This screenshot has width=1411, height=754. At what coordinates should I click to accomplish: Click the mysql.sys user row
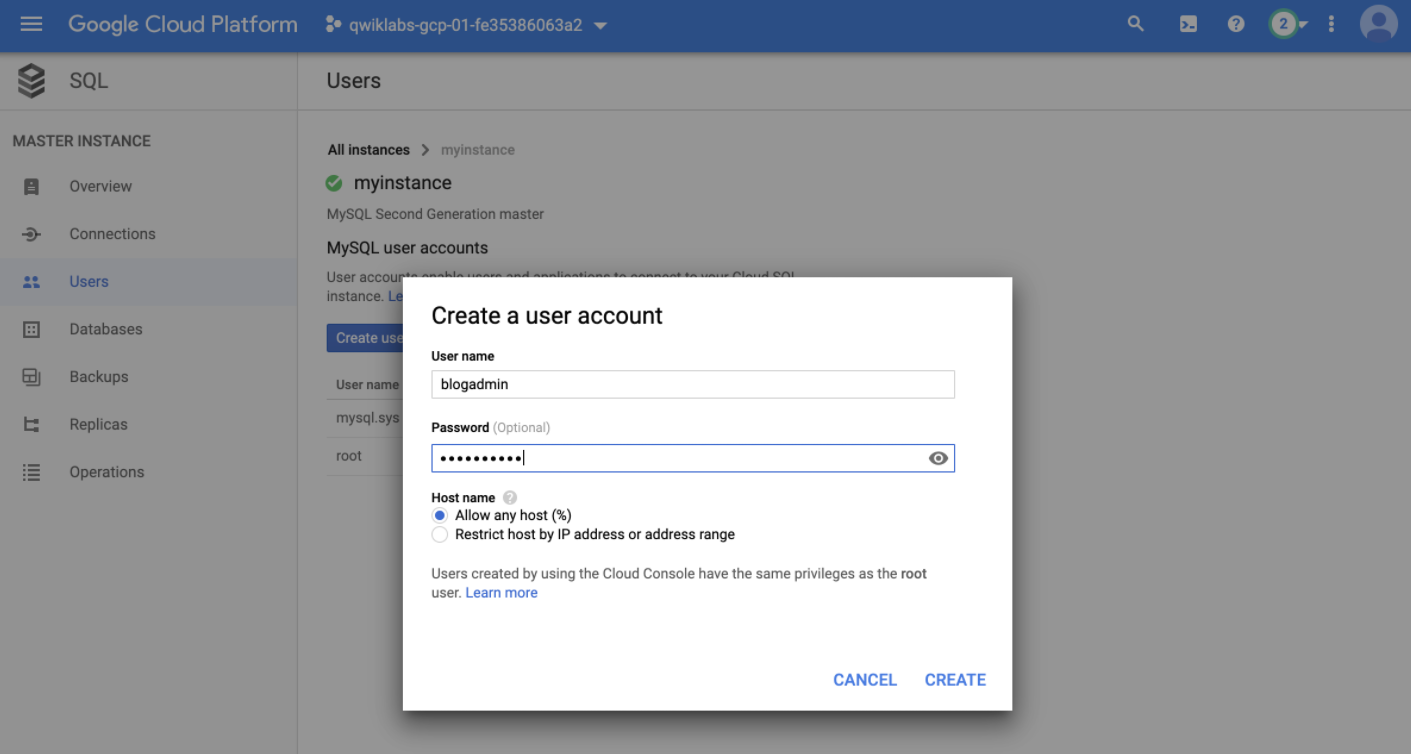(366, 418)
